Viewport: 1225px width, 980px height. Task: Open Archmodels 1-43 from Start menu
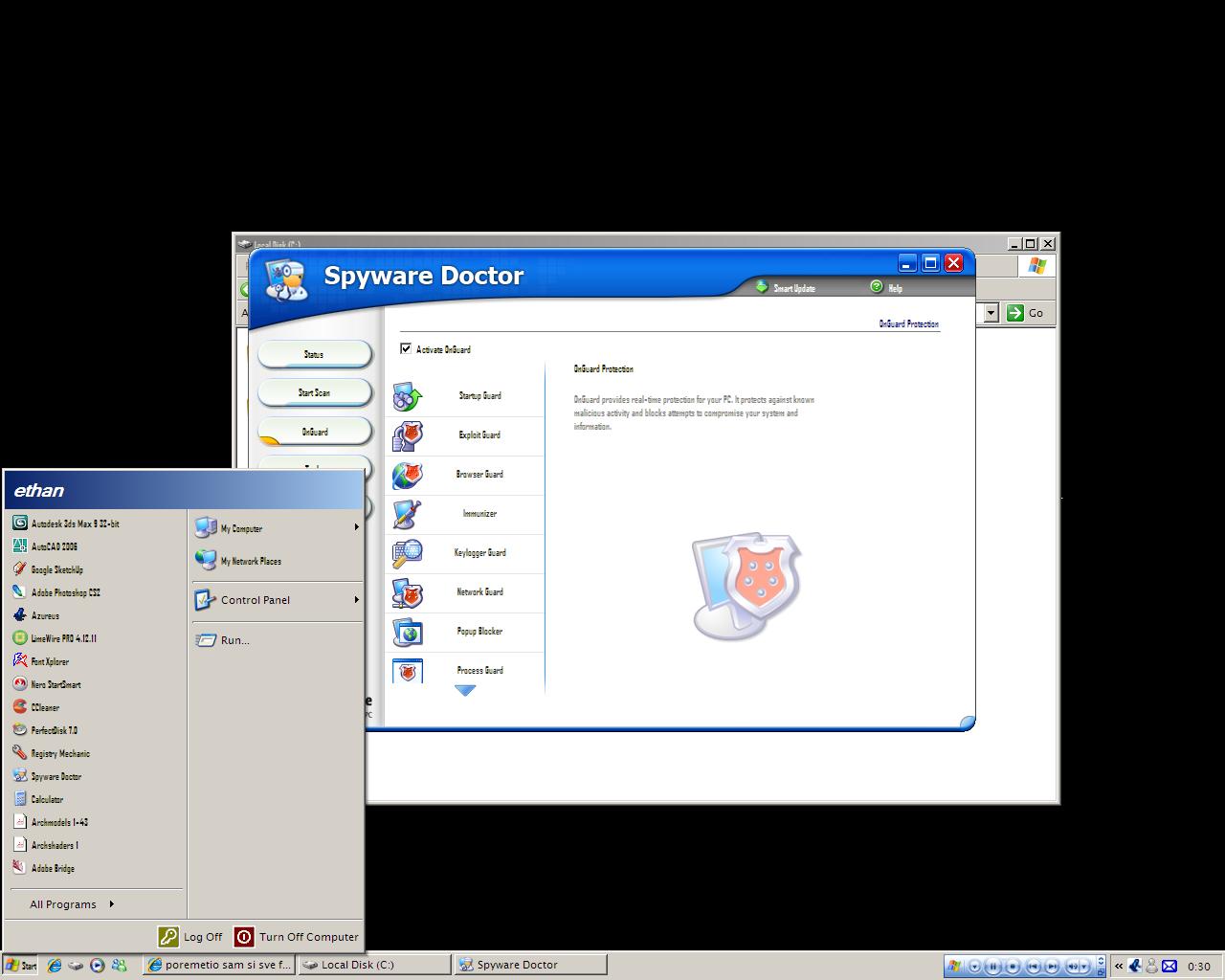pos(96,822)
